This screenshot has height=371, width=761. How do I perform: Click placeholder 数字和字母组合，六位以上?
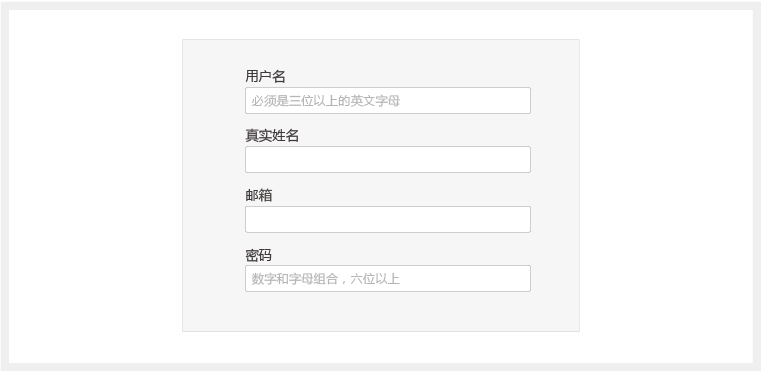[x=326, y=279]
